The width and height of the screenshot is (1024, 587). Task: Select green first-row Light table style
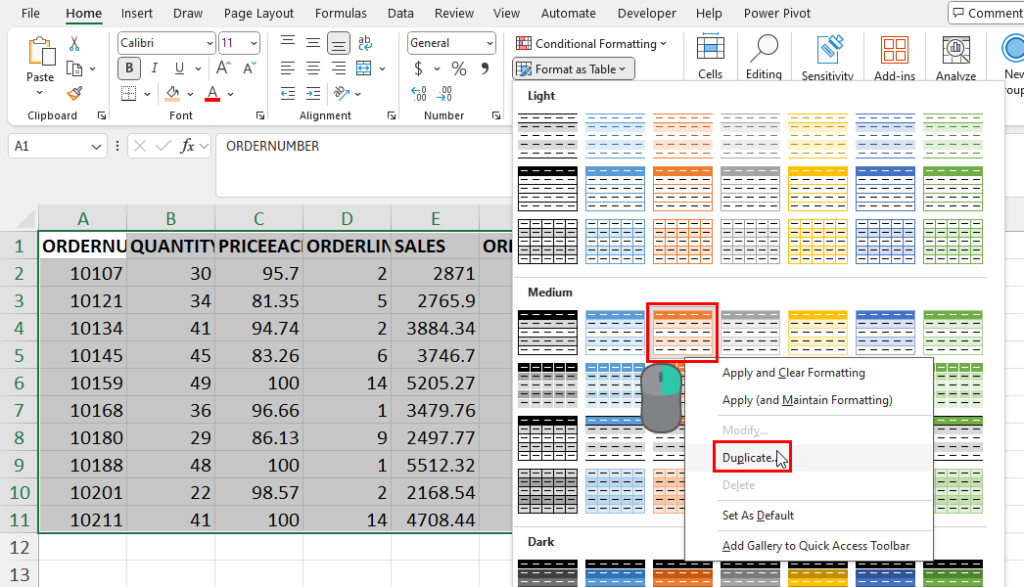tap(953, 136)
